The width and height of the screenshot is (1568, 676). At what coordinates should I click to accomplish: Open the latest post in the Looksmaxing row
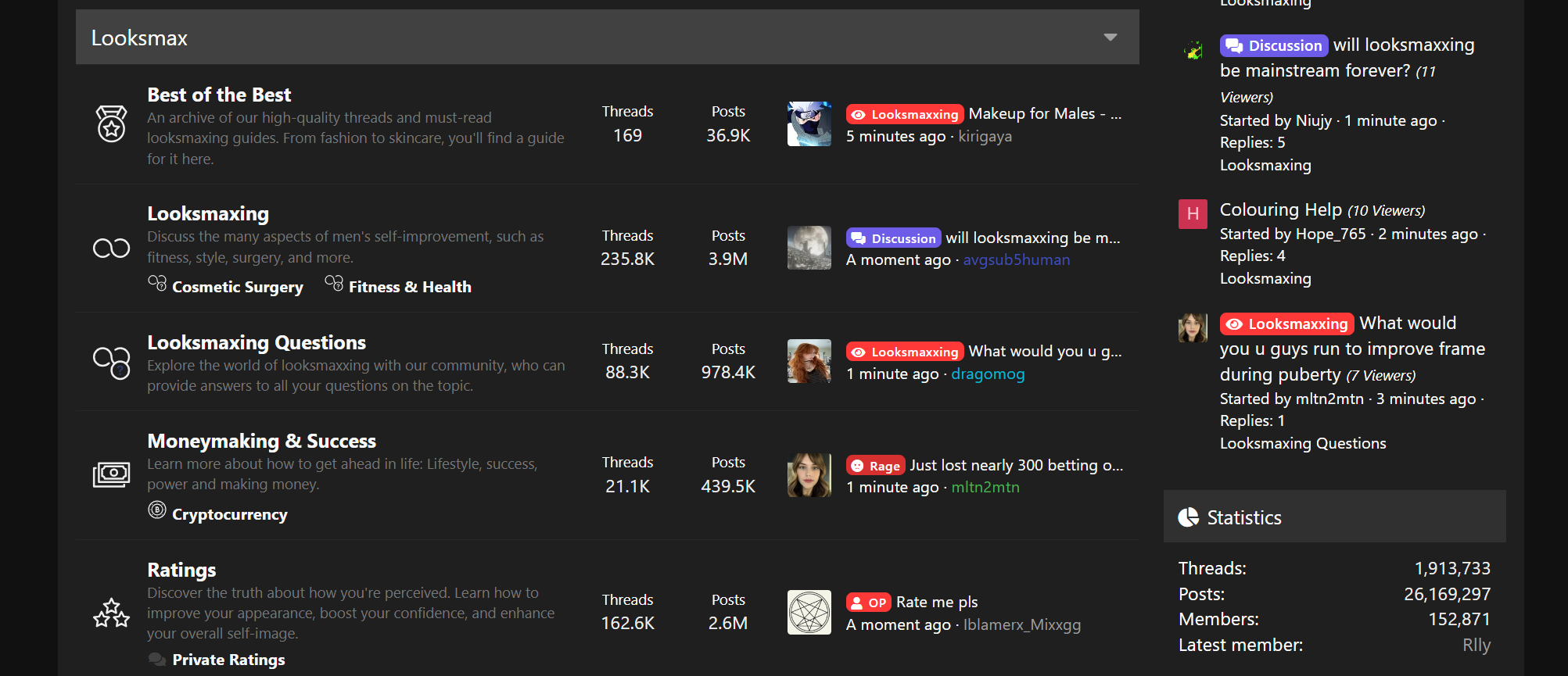tap(1032, 238)
